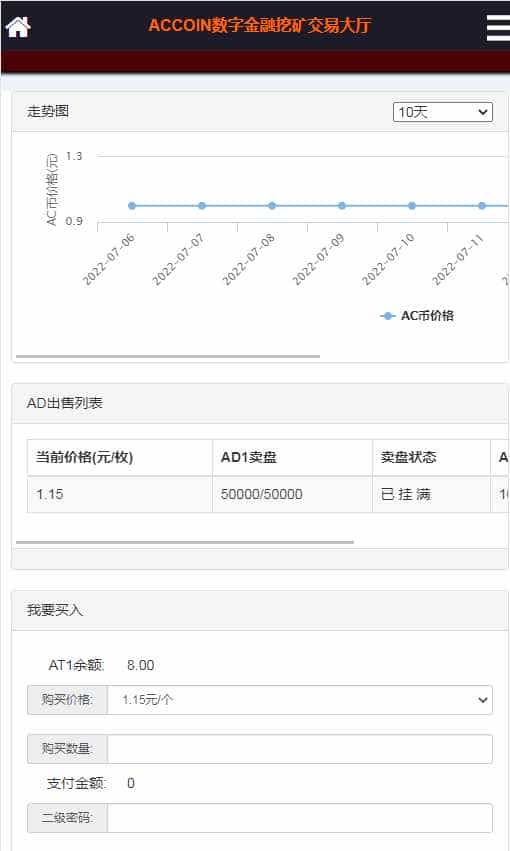Expand the 10天 time range dropdown
This screenshot has height=851, width=510.
tap(442, 112)
